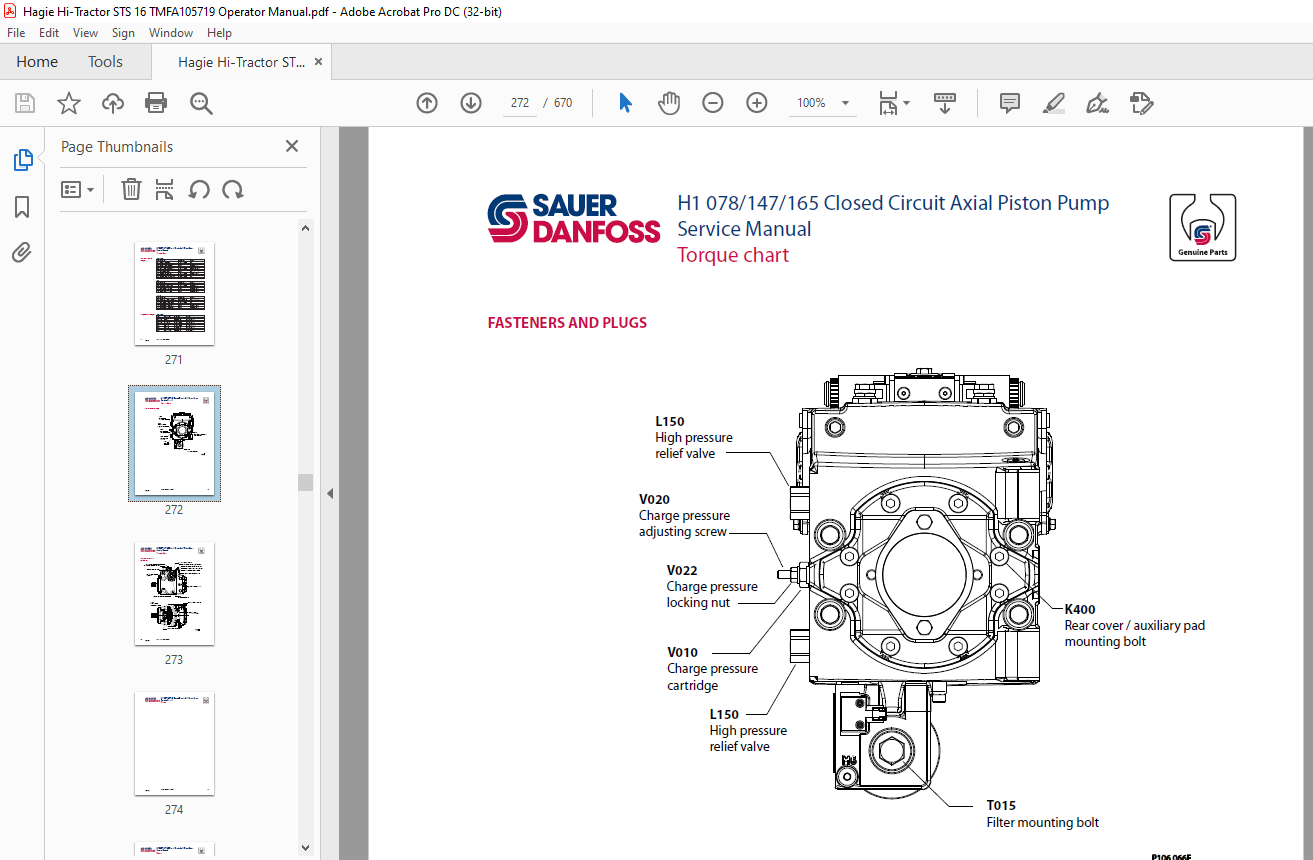
Task: Open the Sign menu
Action: (123, 33)
